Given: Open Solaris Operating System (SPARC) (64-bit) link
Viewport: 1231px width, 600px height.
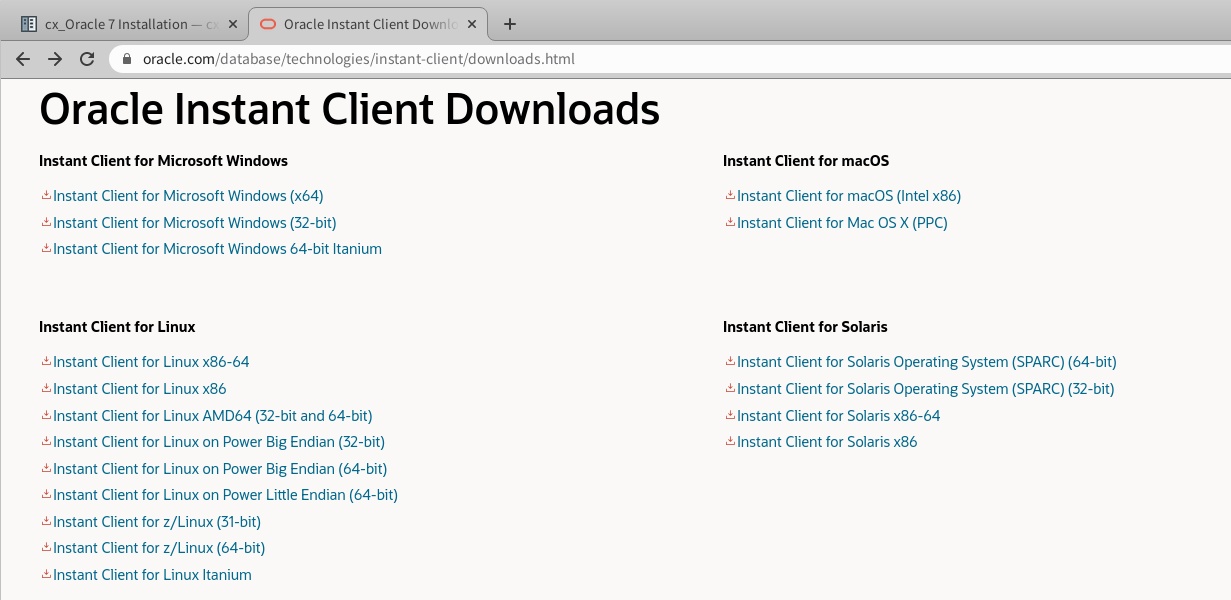Looking at the screenshot, I should (x=927, y=362).
